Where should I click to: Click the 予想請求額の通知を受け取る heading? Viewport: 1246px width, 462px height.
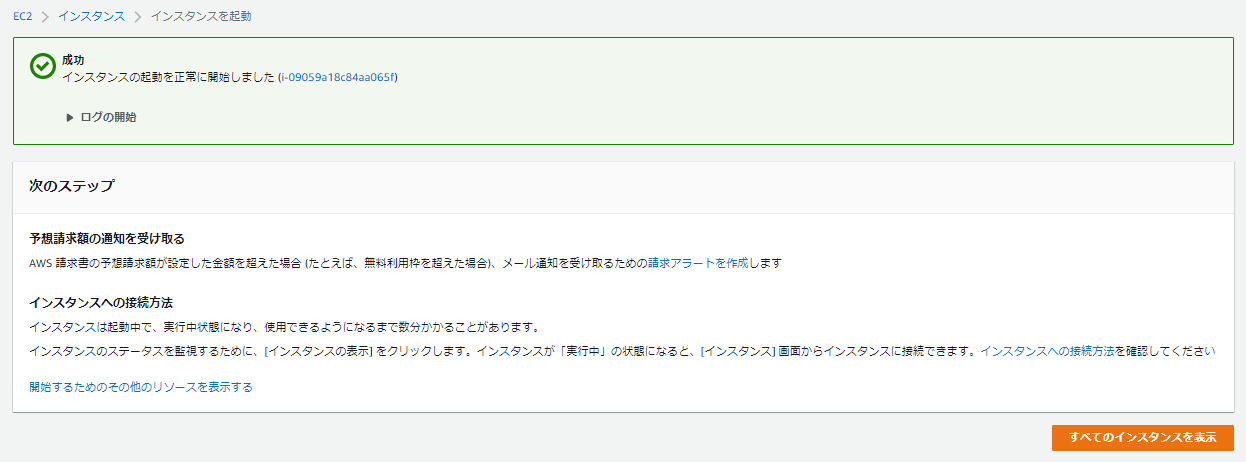tap(107, 239)
